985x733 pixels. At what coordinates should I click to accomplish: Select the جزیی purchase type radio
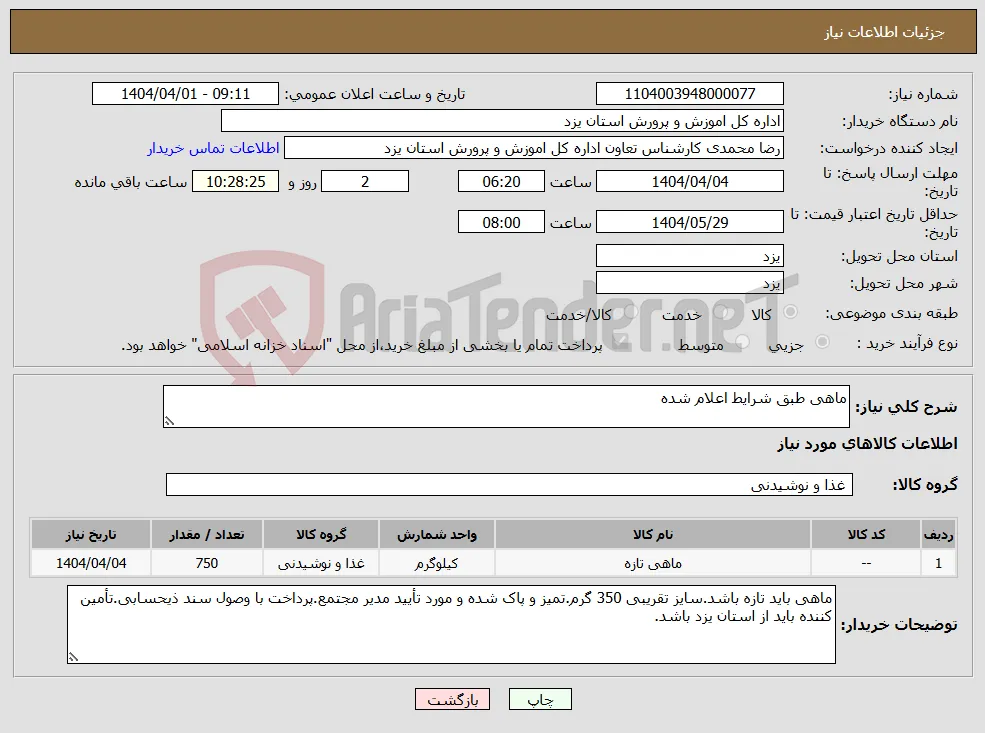pos(822,342)
